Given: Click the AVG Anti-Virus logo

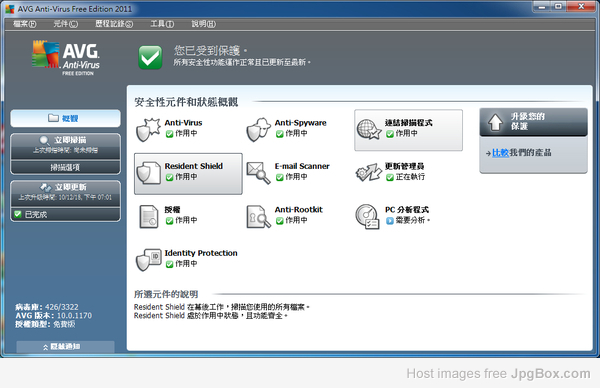Looking at the screenshot, I should click(66, 57).
